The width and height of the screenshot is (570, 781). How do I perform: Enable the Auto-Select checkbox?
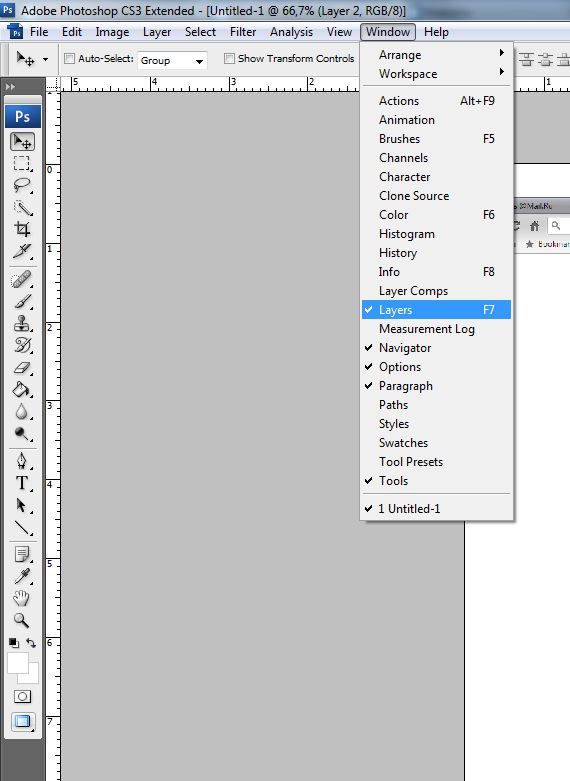tap(69, 59)
